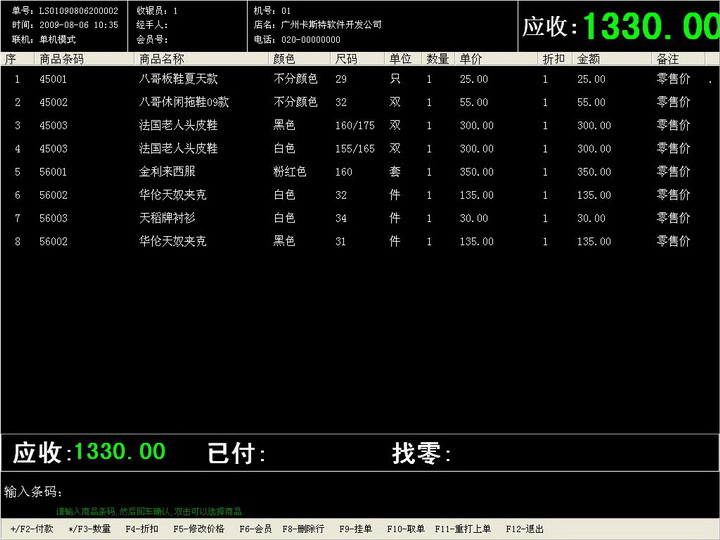Click order number LS01090806200002
720x540 pixels.
click(79, 11)
